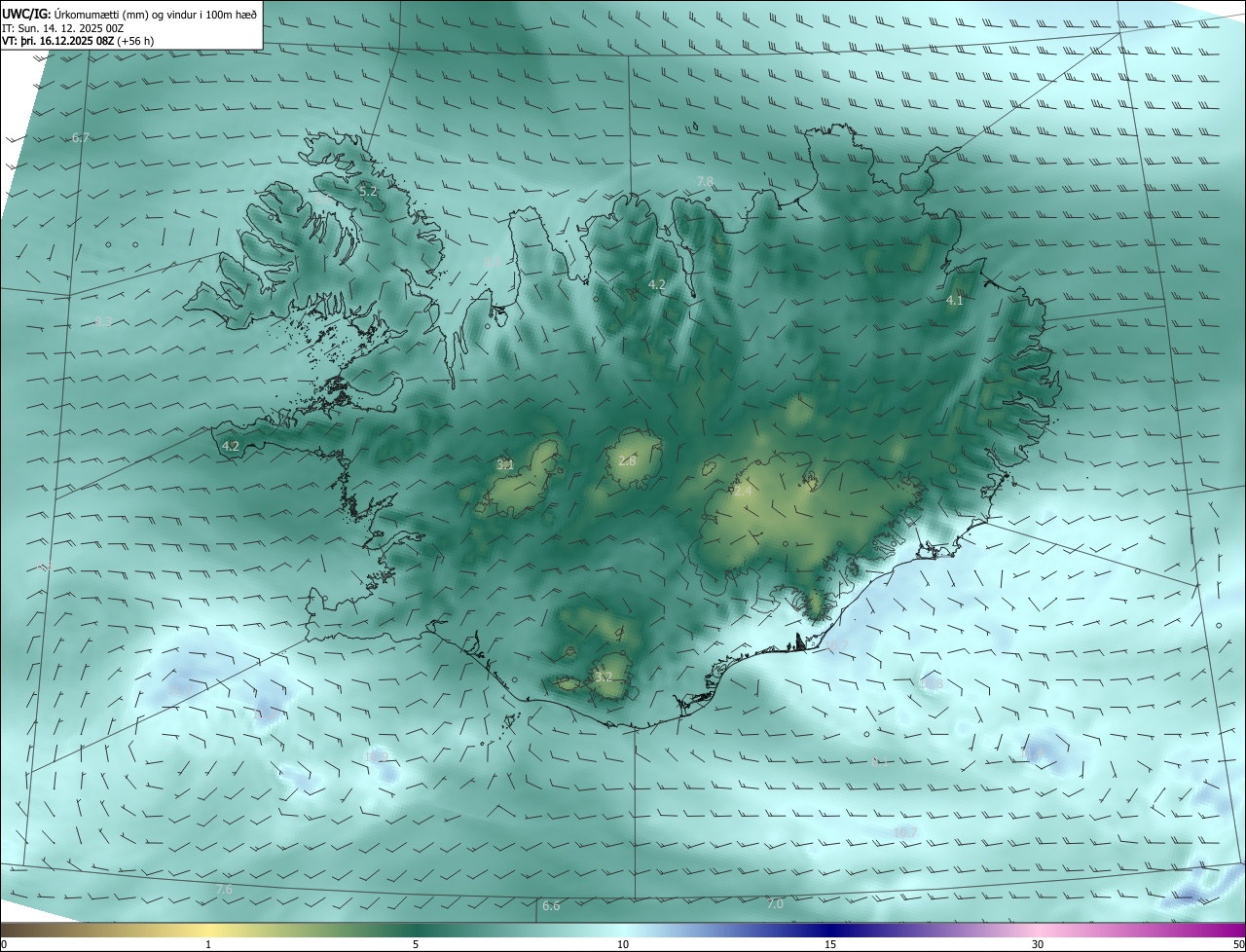
Task: Click the 4.1 value label in east Iceland
Action: point(955,301)
